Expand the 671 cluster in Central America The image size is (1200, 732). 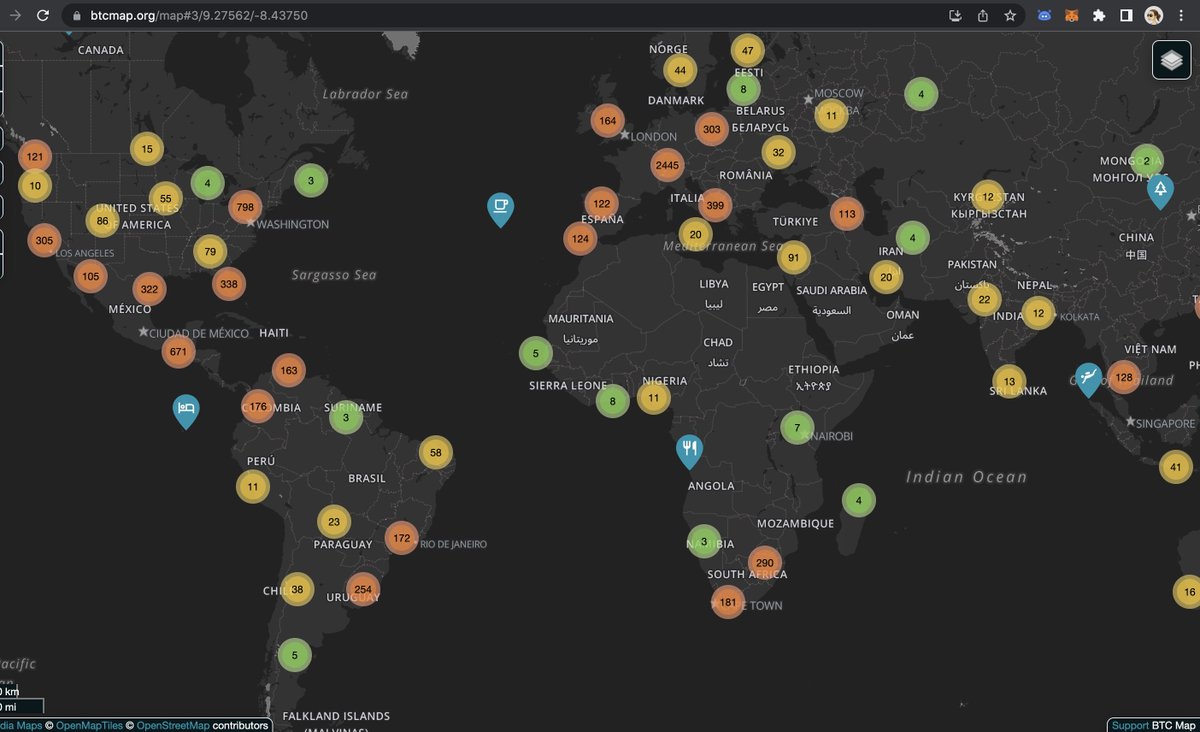point(179,351)
